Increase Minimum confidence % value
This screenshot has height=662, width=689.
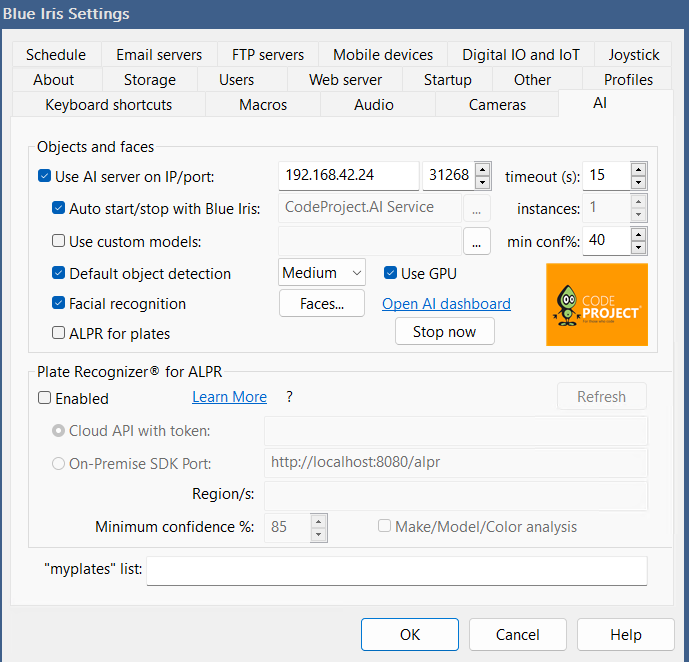click(x=319, y=521)
